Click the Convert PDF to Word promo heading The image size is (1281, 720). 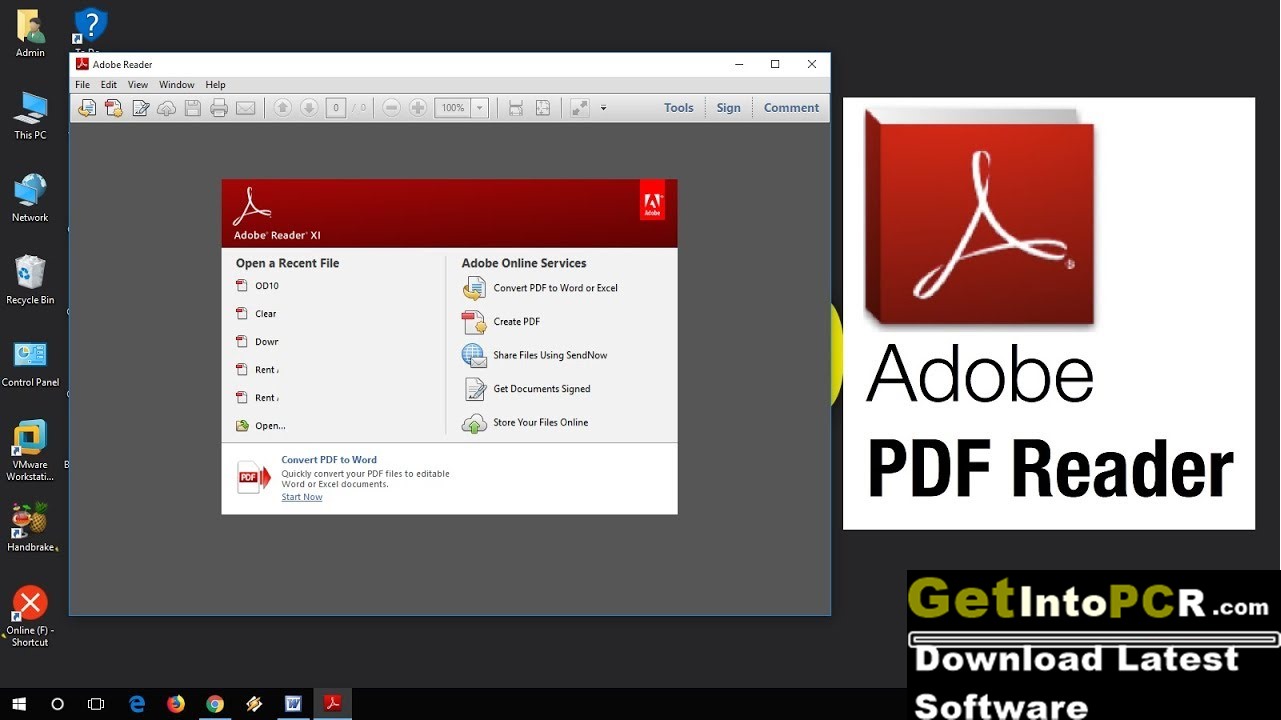pos(329,460)
